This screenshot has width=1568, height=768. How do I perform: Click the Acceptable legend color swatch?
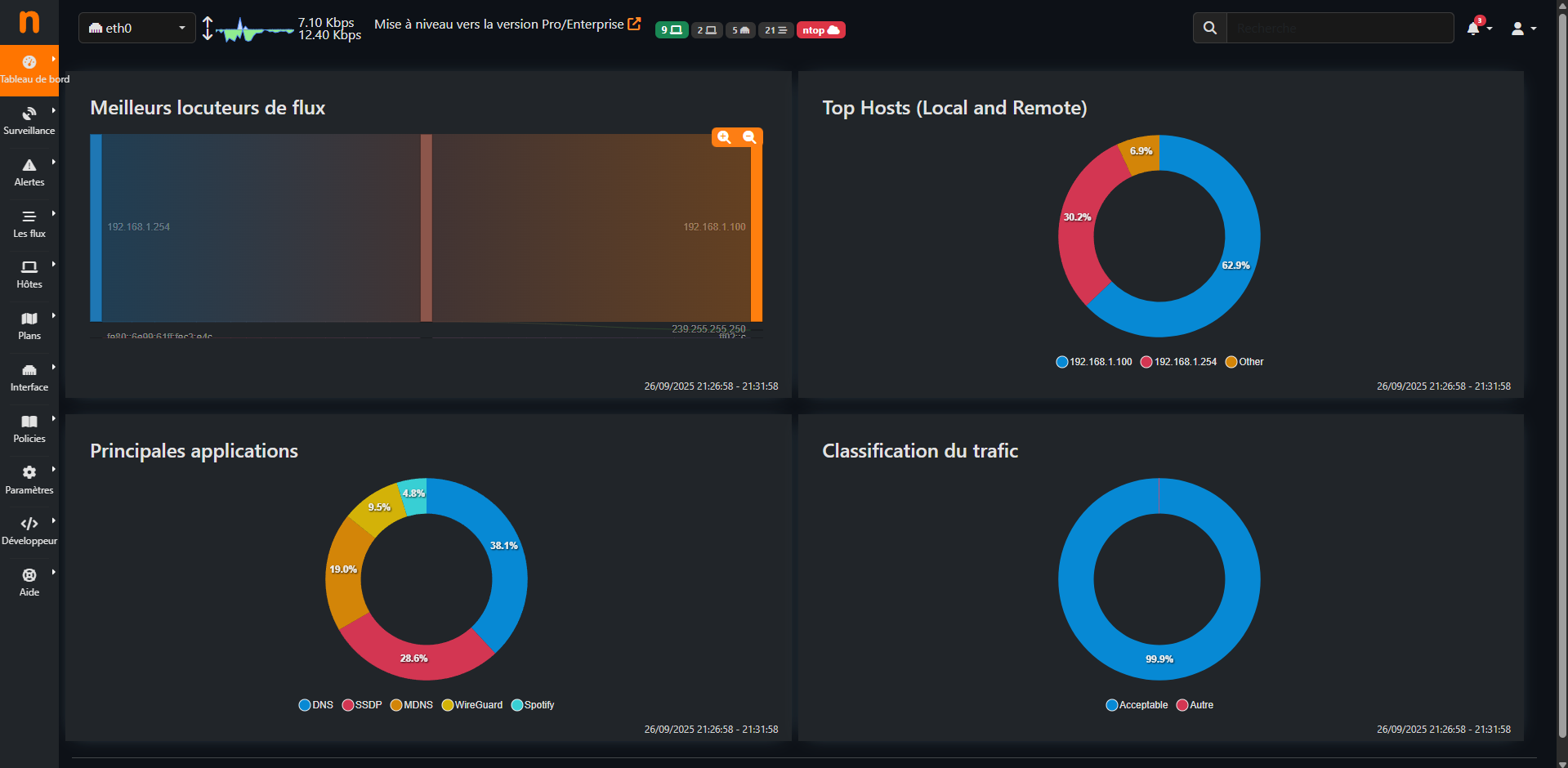tap(1111, 705)
